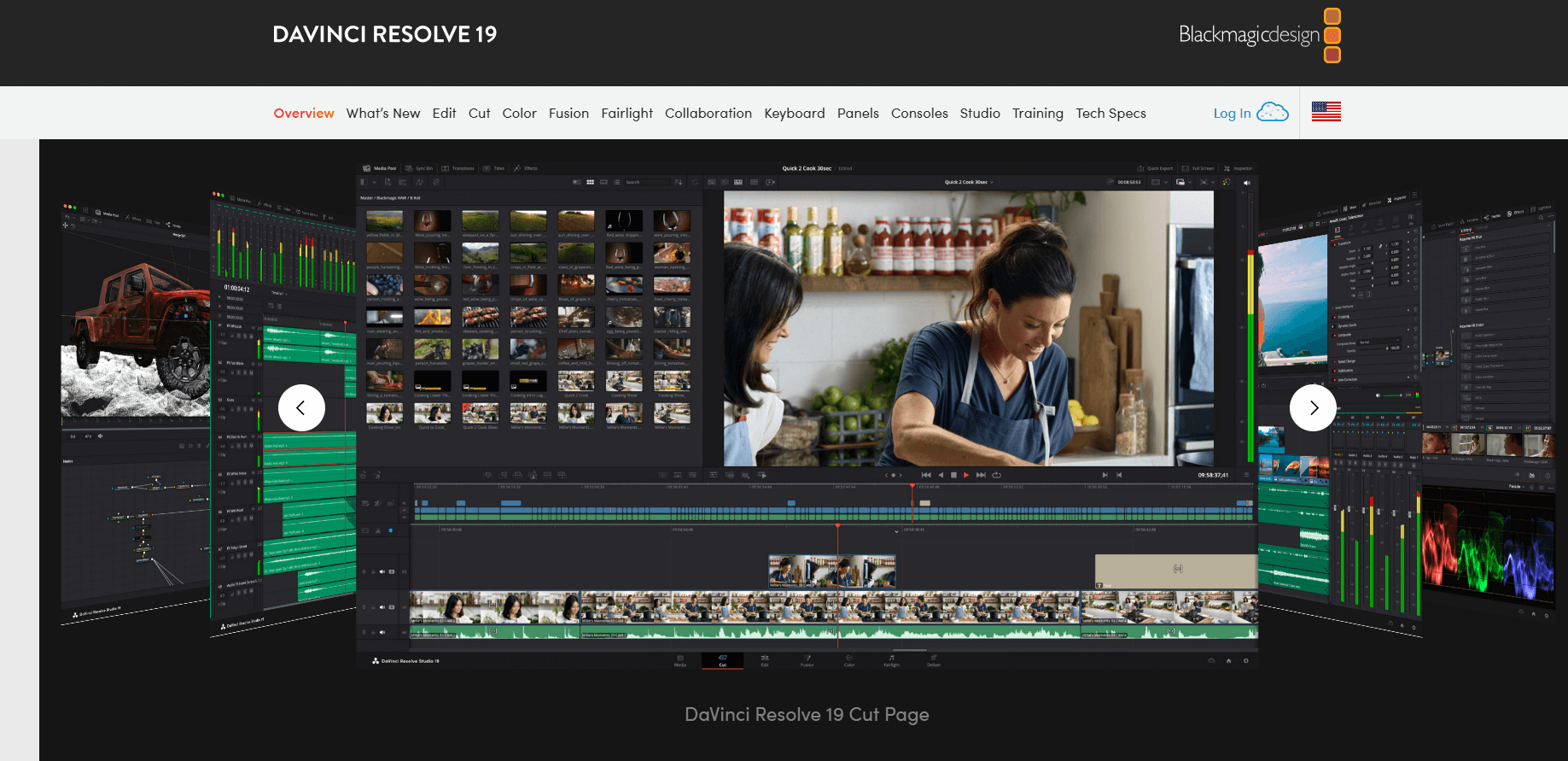1568x761 pixels.
Task: Select the Source Clip viewer mode
Action: click(711, 182)
